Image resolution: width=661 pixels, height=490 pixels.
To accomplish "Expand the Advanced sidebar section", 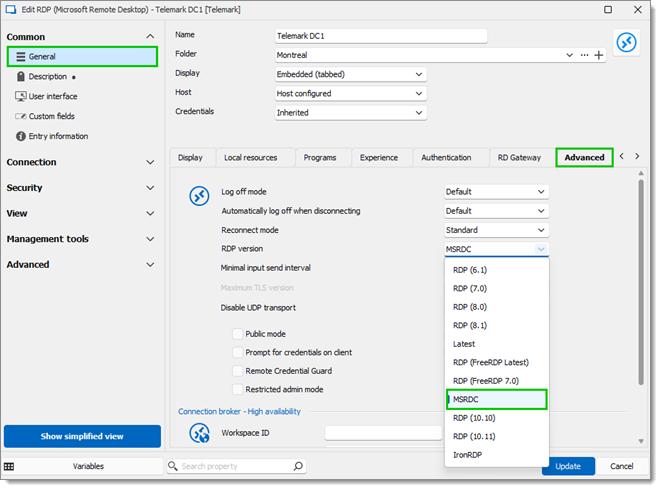I will [x=150, y=265].
